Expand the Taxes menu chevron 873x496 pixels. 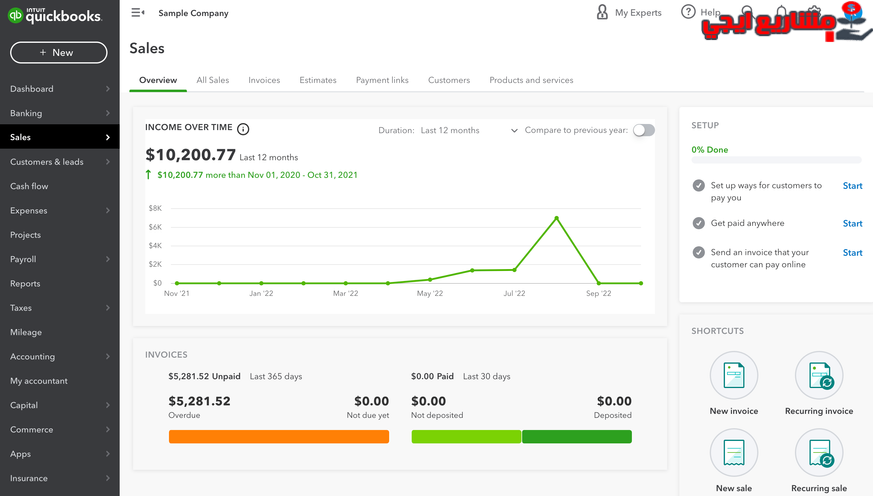107,308
